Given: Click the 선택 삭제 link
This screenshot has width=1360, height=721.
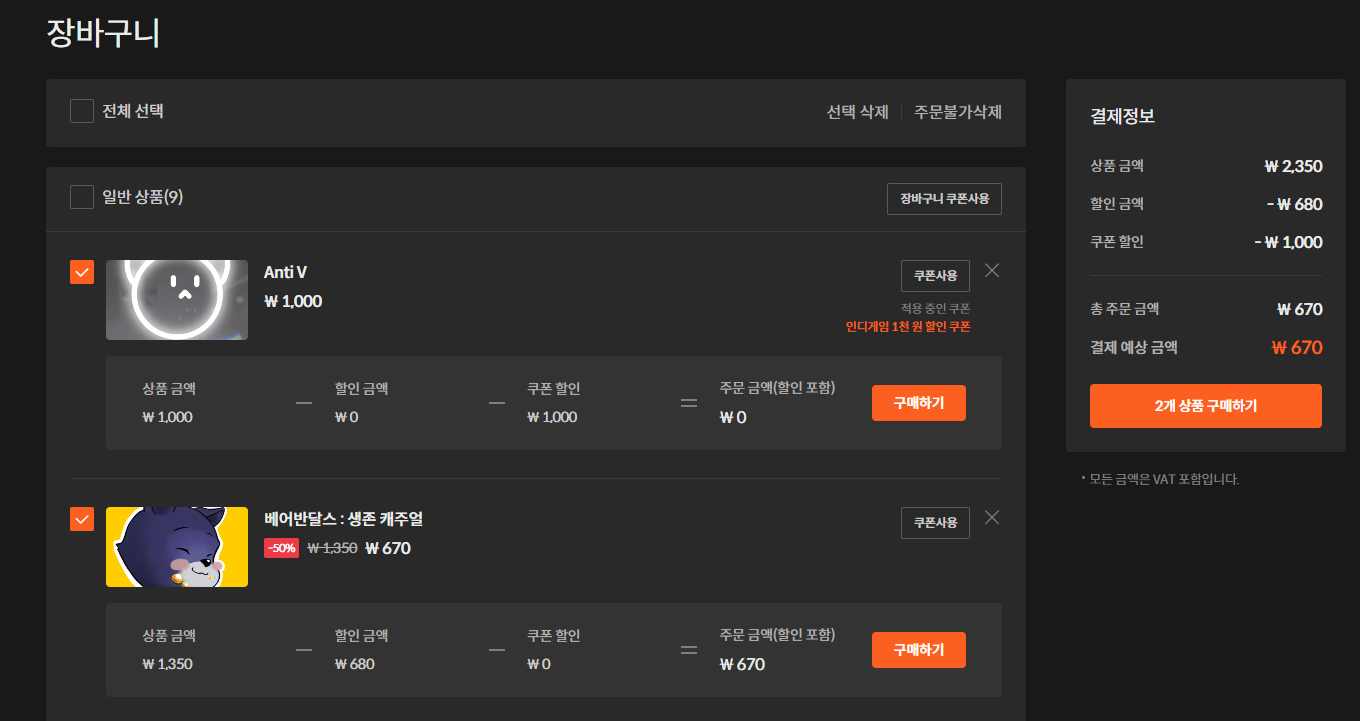Looking at the screenshot, I should point(857,112).
